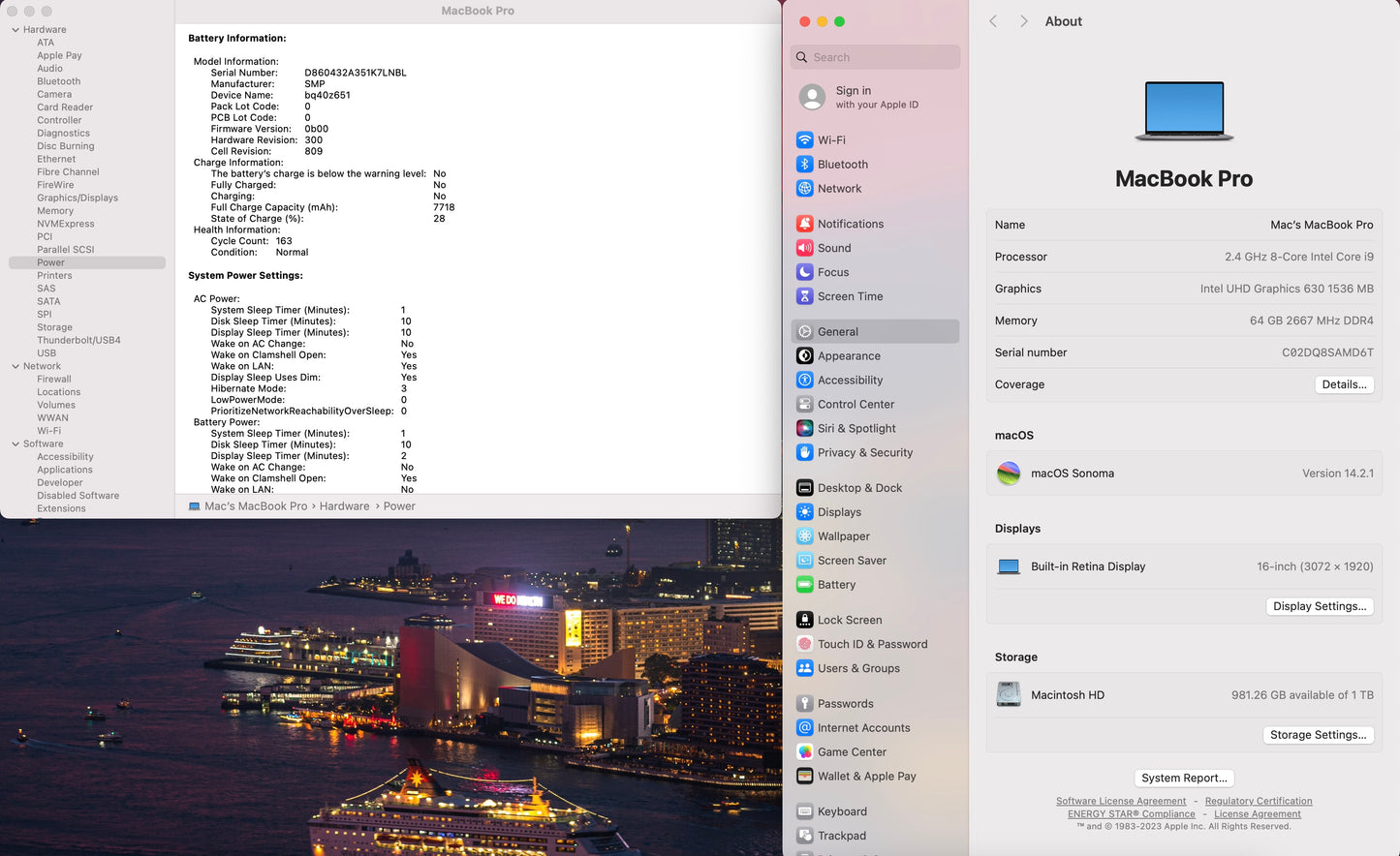The width and height of the screenshot is (1400, 856).
Task: Open the Lock Screen icon
Action: pyautogui.click(x=804, y=620)
